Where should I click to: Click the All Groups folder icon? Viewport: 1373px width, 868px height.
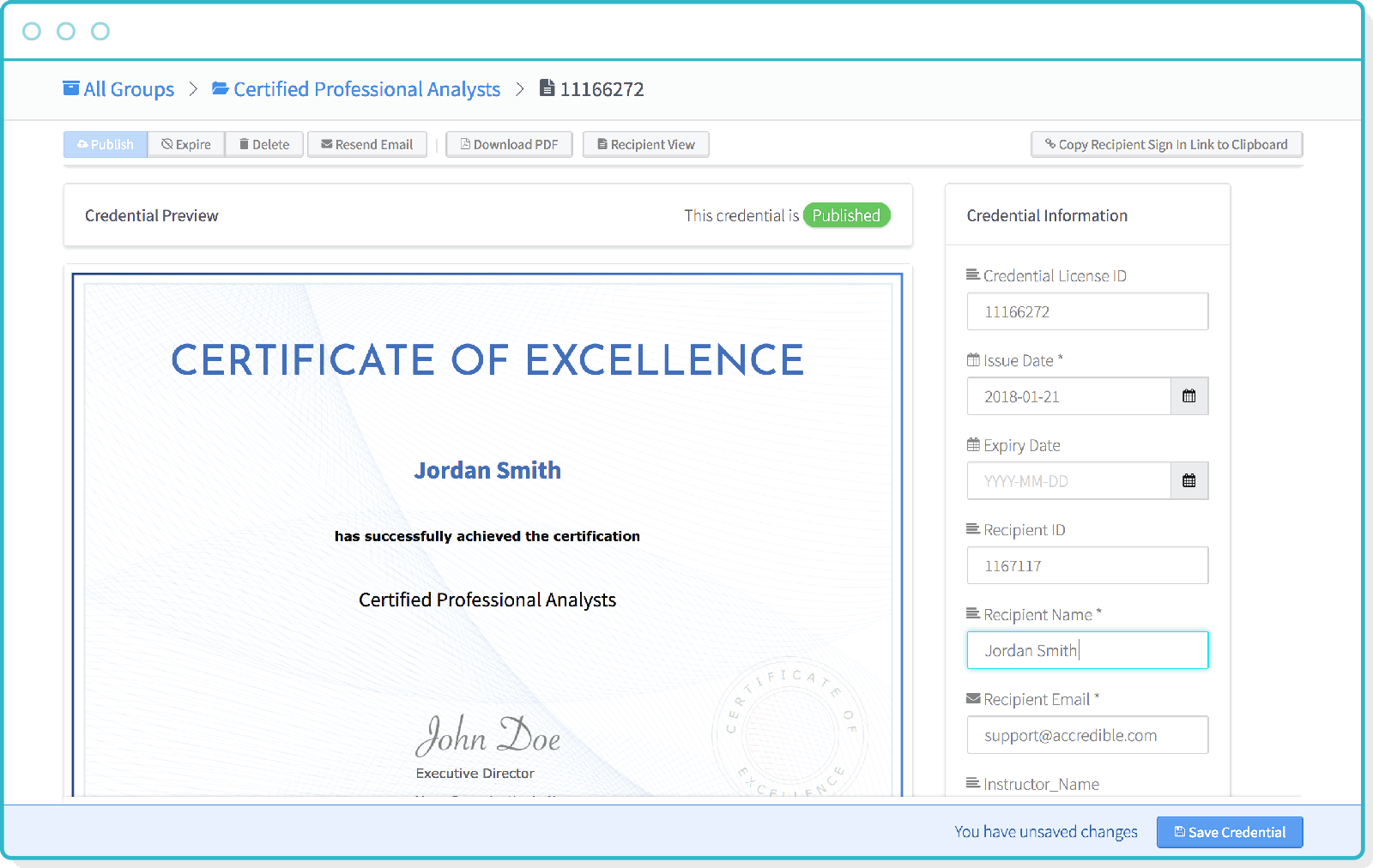71,88
